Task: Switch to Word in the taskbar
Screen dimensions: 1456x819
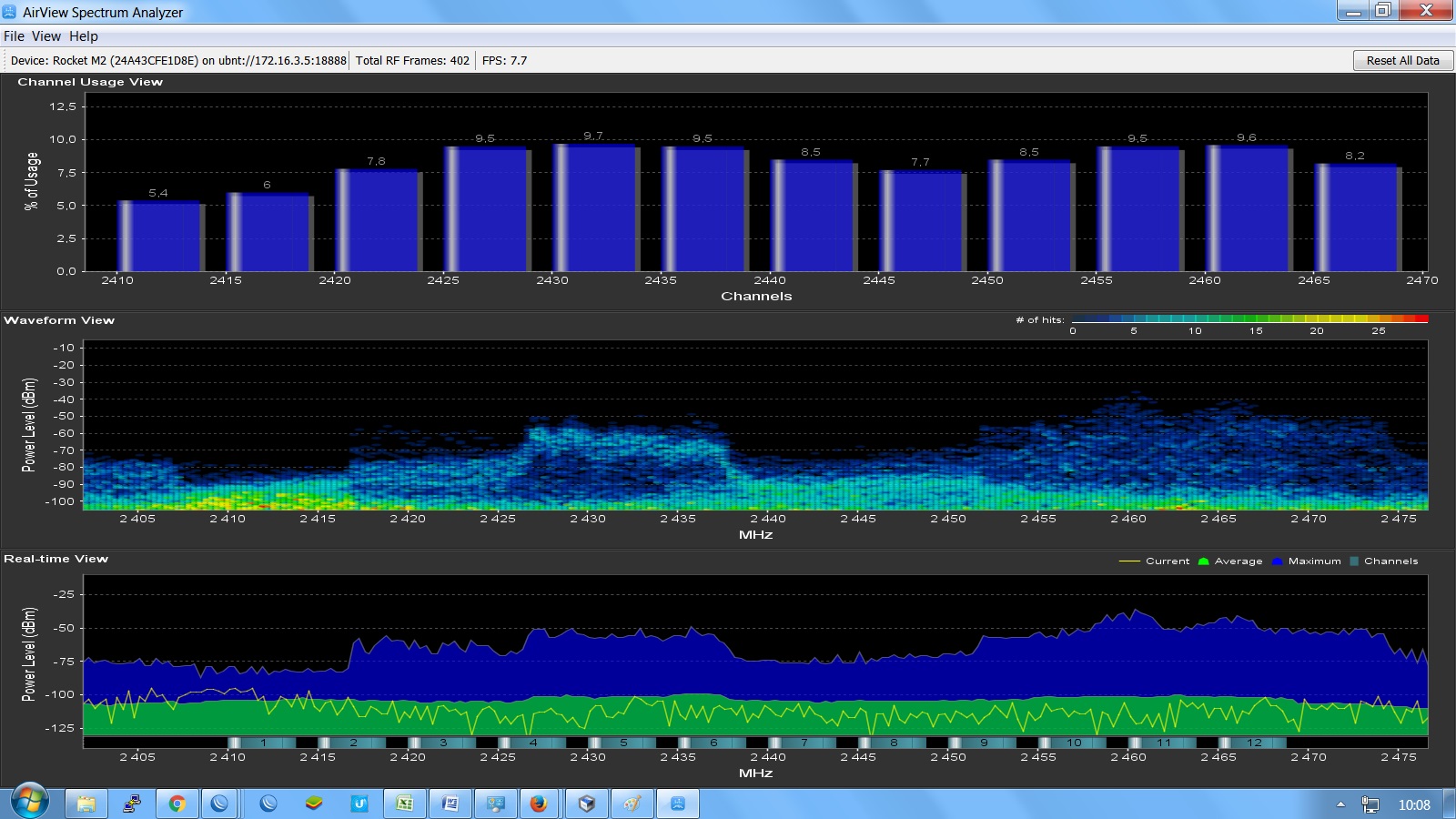Action: click(x=450, y=804)
